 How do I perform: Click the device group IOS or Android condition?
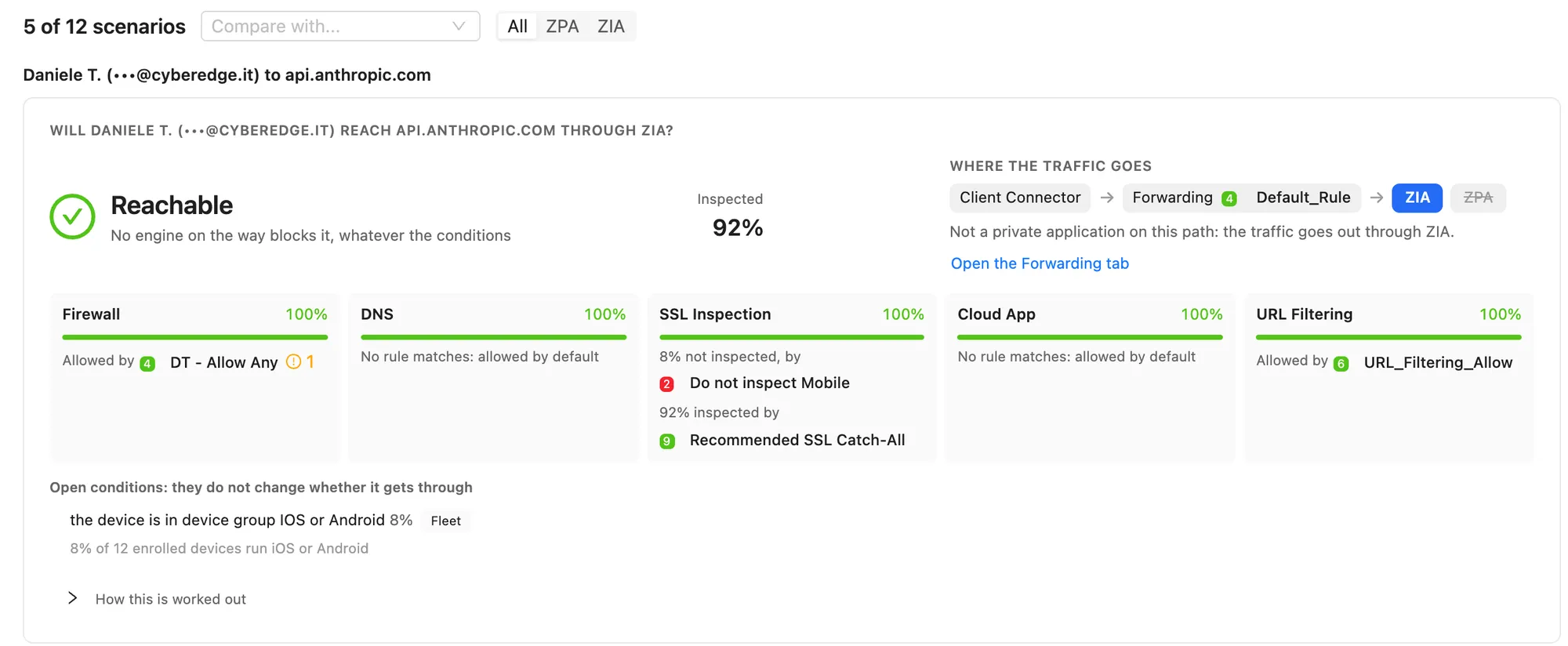[x=227, y=520]
